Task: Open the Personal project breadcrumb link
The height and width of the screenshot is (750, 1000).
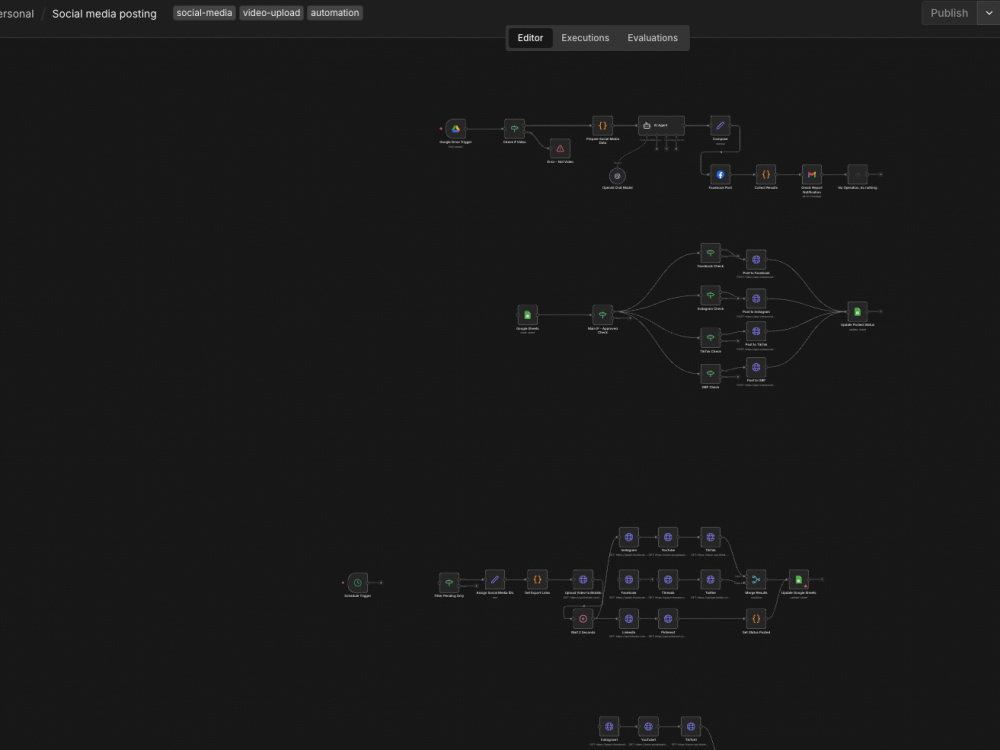Action: coord(17,13)
